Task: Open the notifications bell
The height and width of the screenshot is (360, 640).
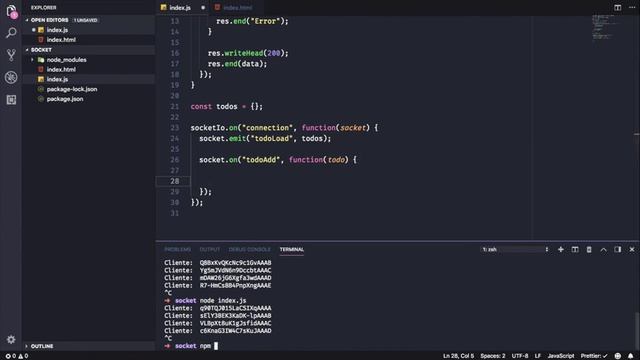Action: click(631, 356)
